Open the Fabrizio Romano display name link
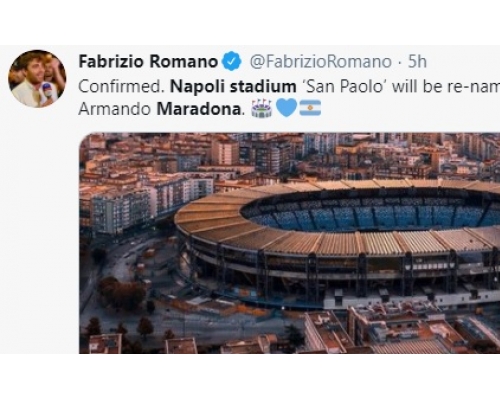 point(148,62)
